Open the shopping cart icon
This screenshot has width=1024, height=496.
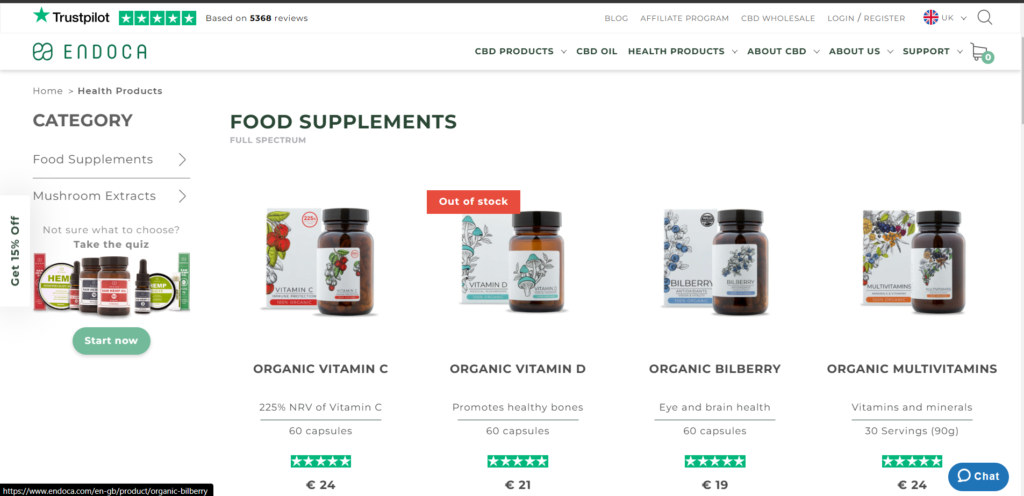[x=982, y=53]
